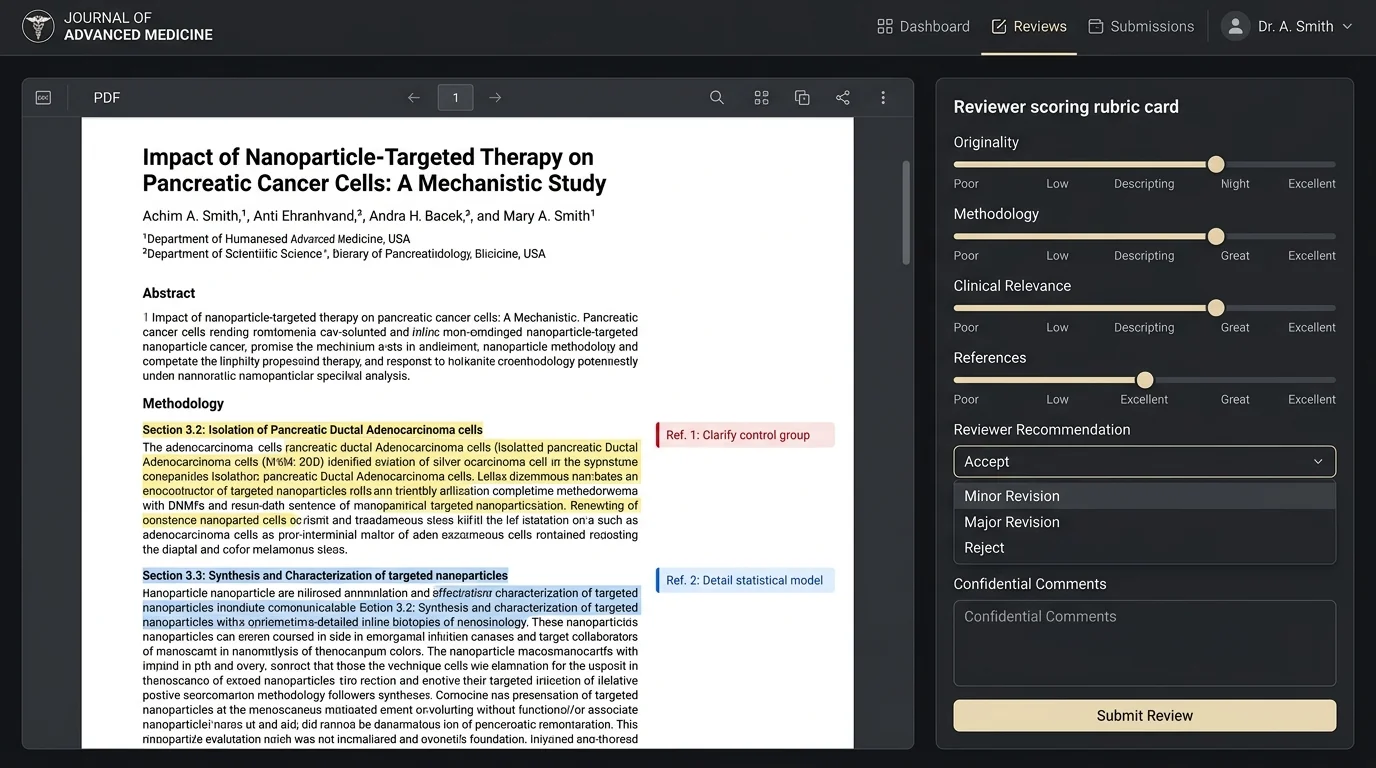
Task: Open the Dashboard tab
Action: (x=923, y=27)
